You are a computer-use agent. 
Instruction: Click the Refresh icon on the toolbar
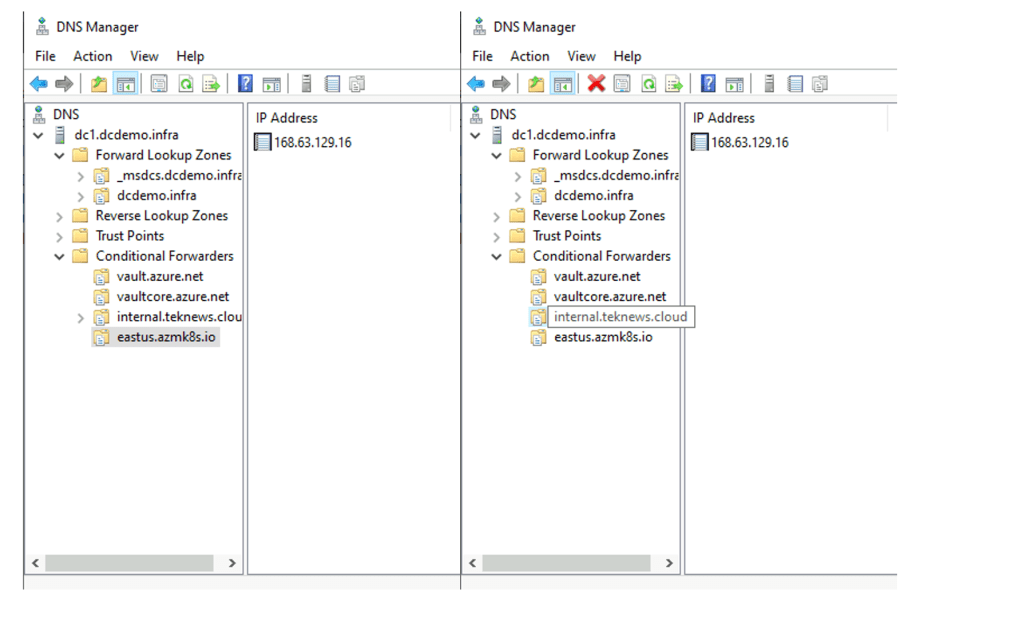click(185, 83)
